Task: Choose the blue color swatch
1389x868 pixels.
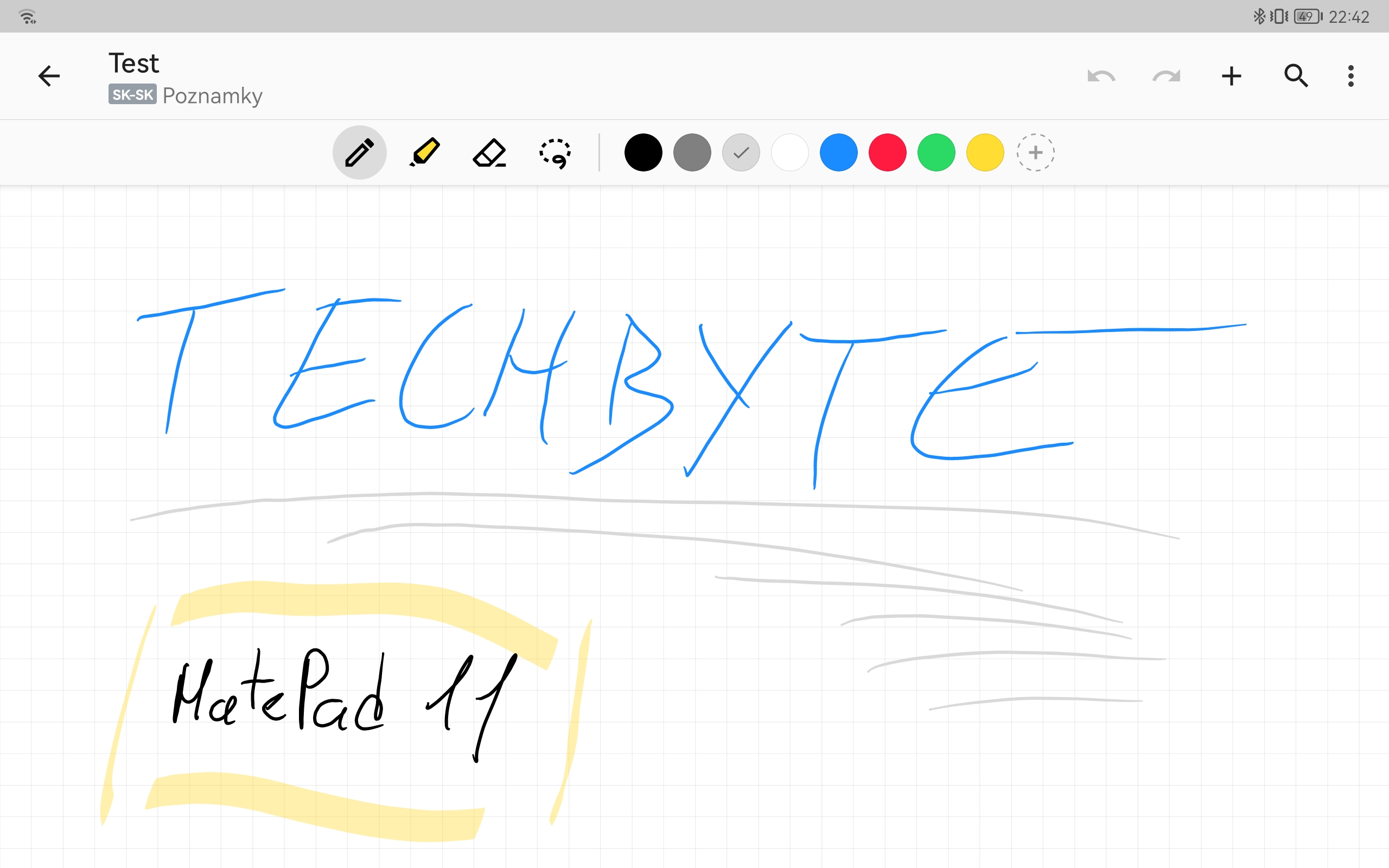Action: [x=839, y=152]
